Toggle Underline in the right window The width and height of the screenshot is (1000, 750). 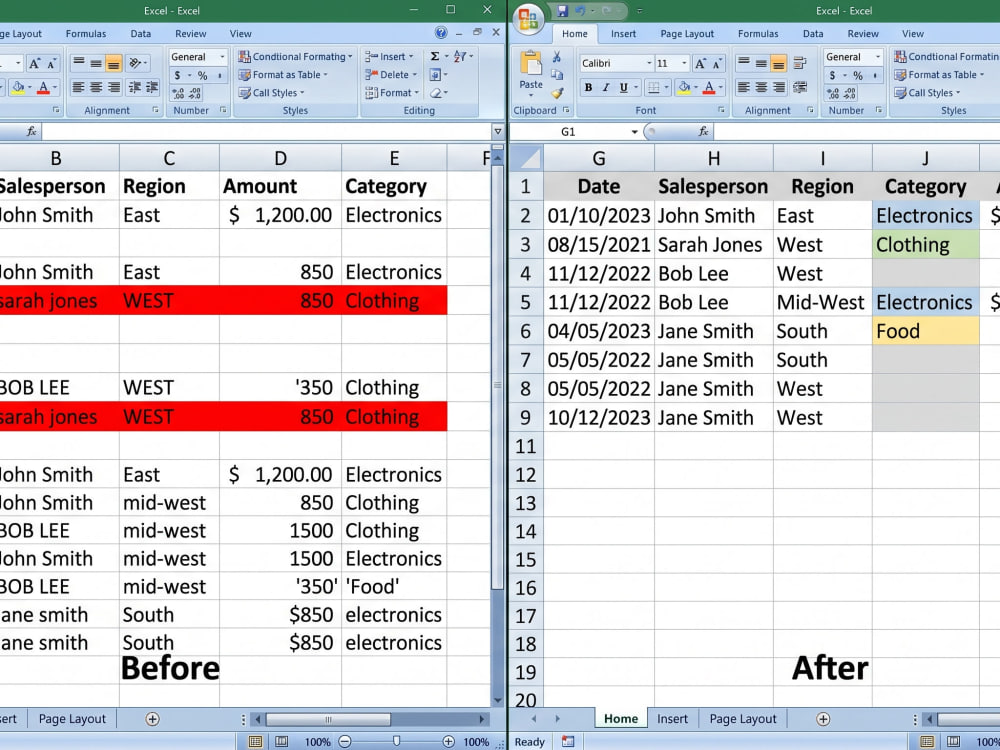624,87
